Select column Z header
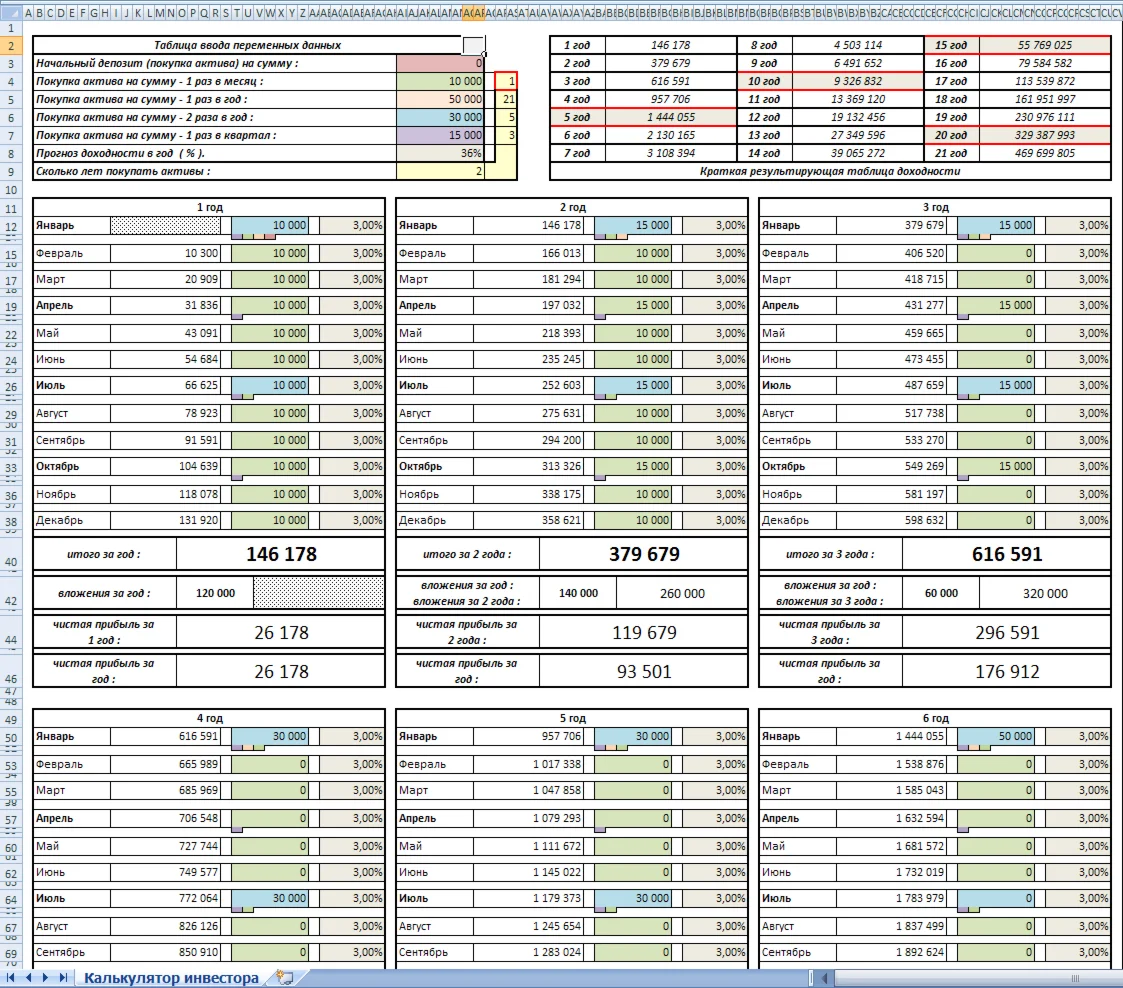Screen dimensions: 1123x988 coord(302,12)
